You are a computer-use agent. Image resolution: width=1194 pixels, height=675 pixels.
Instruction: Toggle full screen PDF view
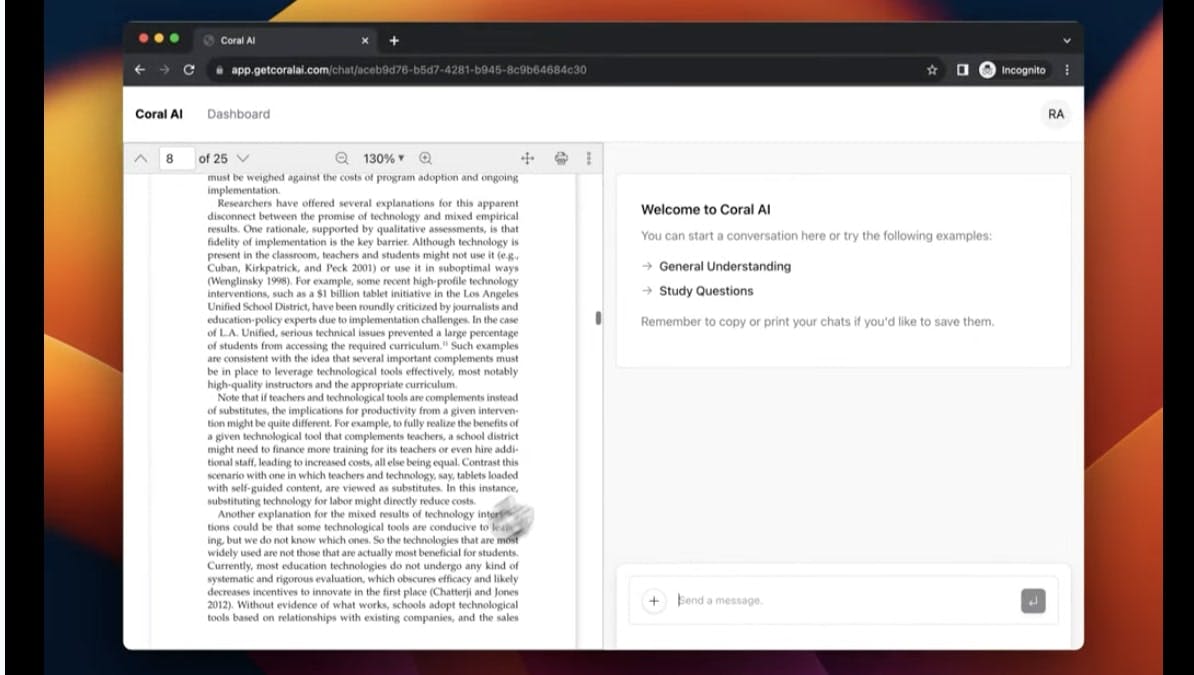point(527,158)
